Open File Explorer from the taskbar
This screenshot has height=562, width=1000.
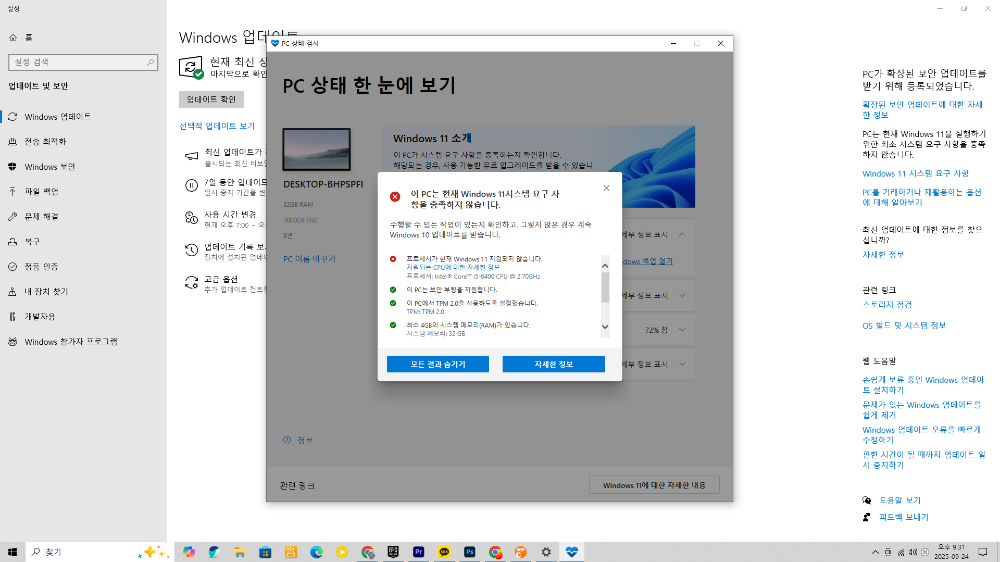point(240,552)
